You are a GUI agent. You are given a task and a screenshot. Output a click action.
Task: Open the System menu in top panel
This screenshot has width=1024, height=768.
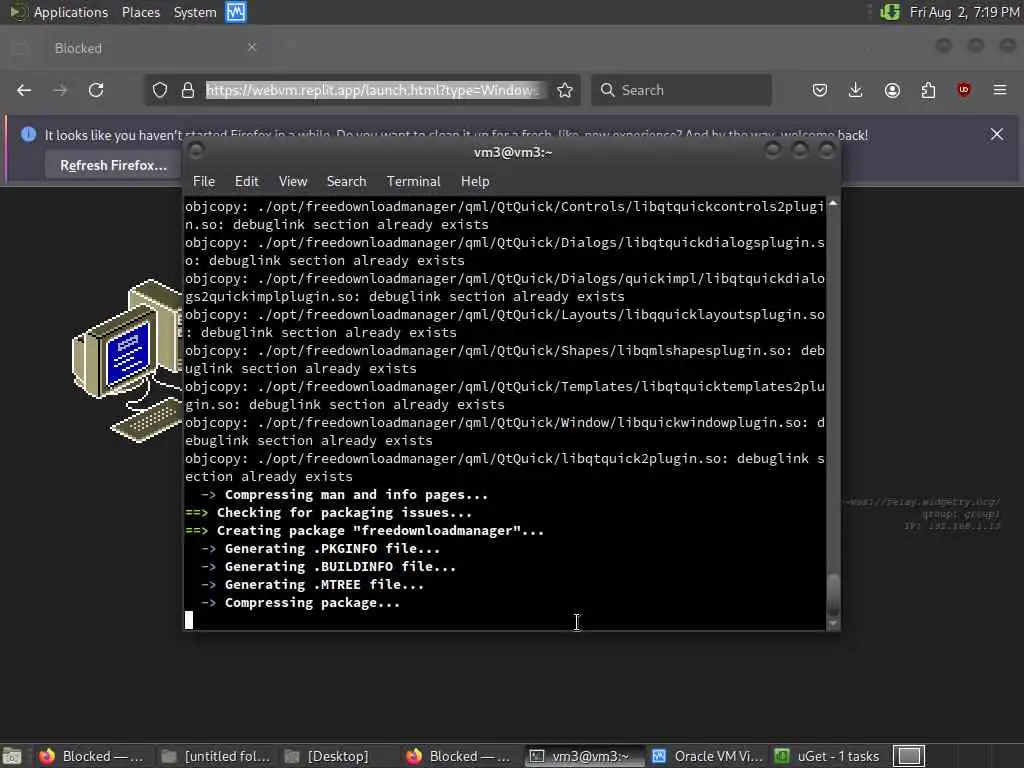click(195, 12)
